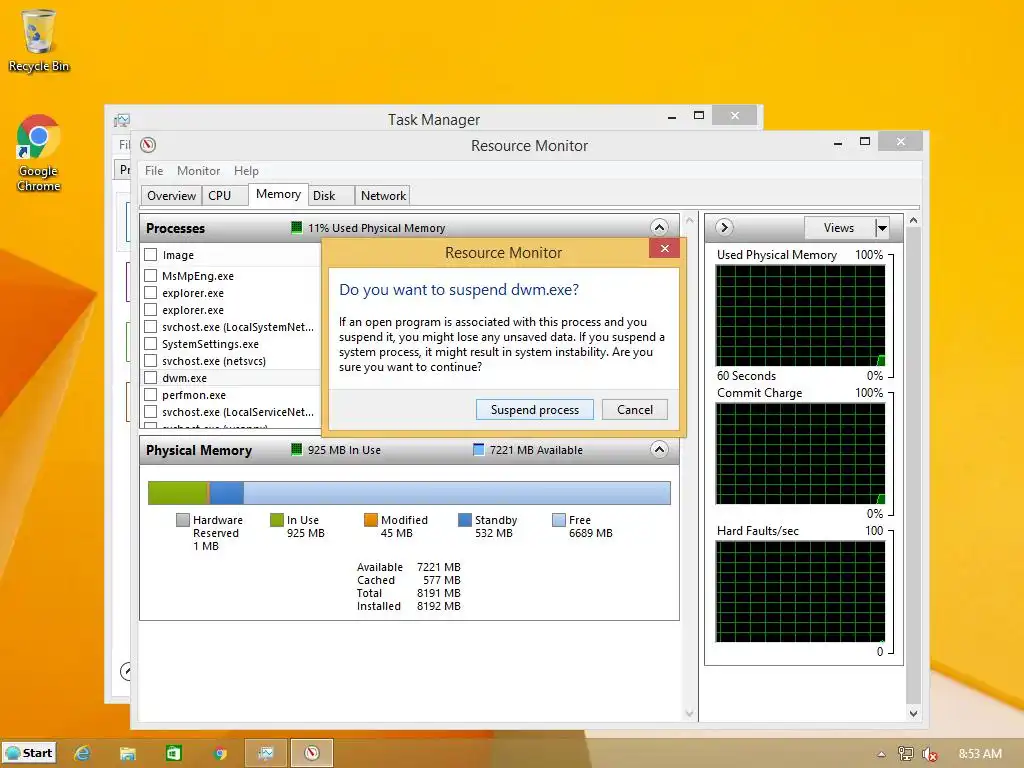Cancel the suspend dialog

coord(635,409)
